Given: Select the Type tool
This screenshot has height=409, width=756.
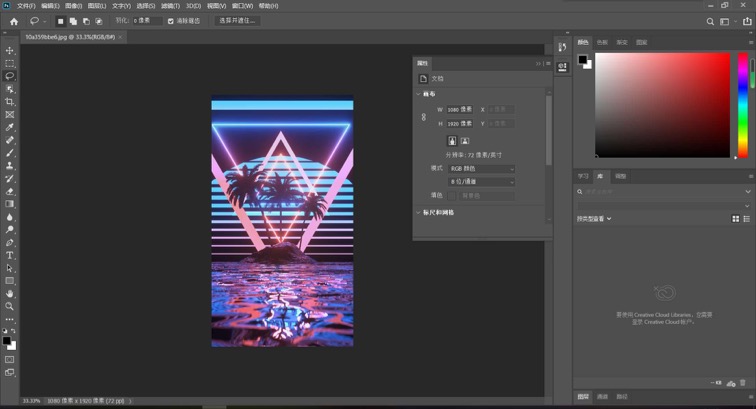Looking at the screenshot, I should pyautogui.click(x=9, y=255).
